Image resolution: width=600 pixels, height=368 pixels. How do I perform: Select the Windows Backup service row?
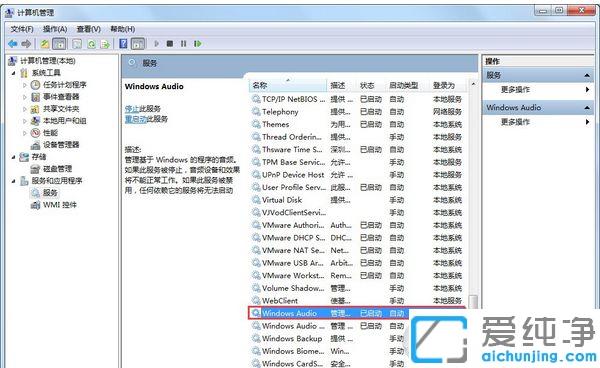click(x=330, y=339)
